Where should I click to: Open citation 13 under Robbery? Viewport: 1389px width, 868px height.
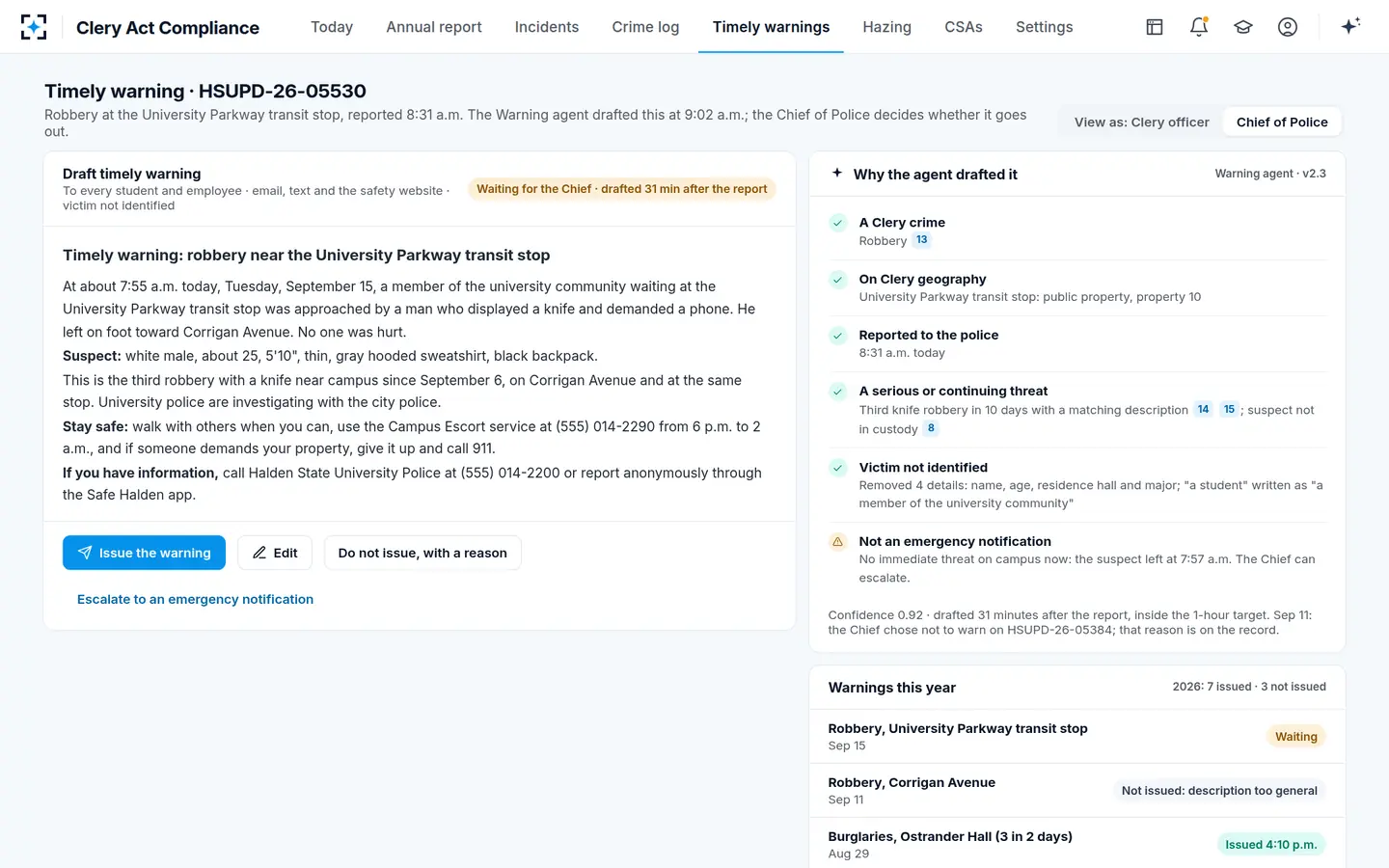pos(922,240)
